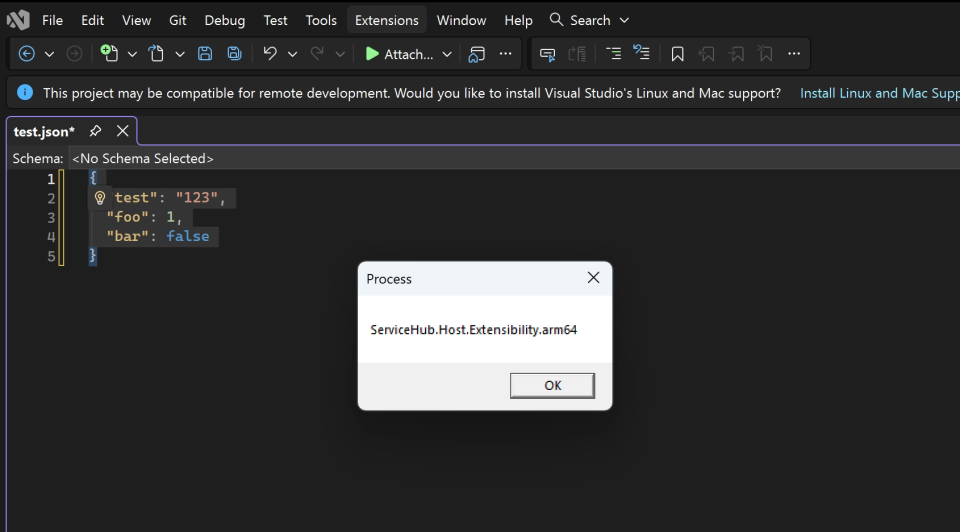Click the Visual Studio logo icon
The width and height of the screenshot is (960, 532).
(x=18, y=20)
